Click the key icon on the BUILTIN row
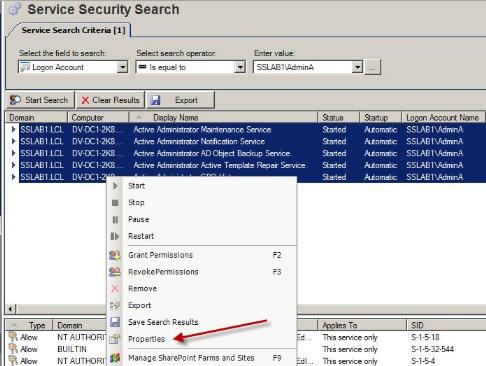The height and width of the screenshot is (366, 486). (13, 349)
